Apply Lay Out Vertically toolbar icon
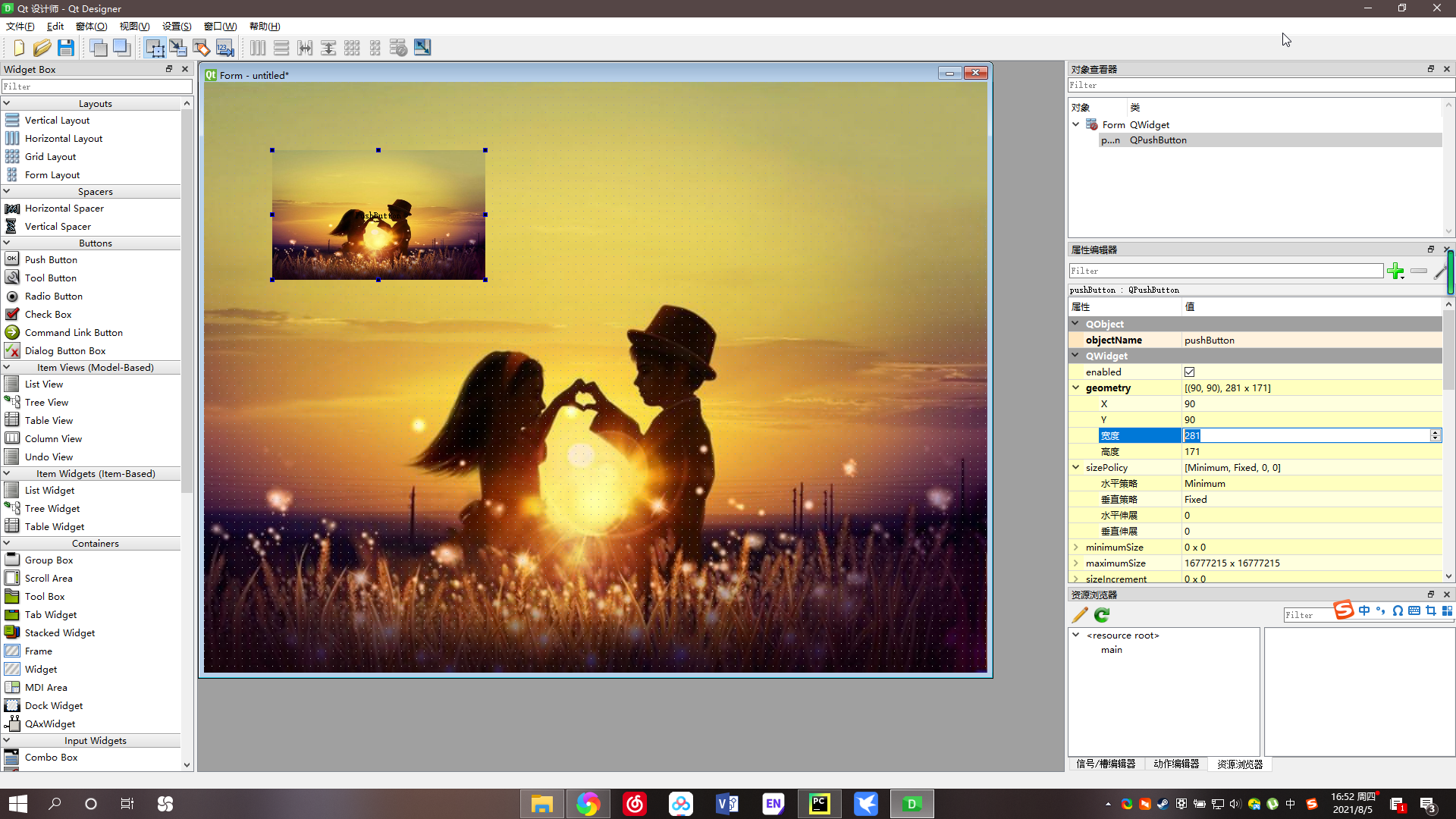This screenshot has width=1456, height=819. pyautogui.click(x=281, y=48)
